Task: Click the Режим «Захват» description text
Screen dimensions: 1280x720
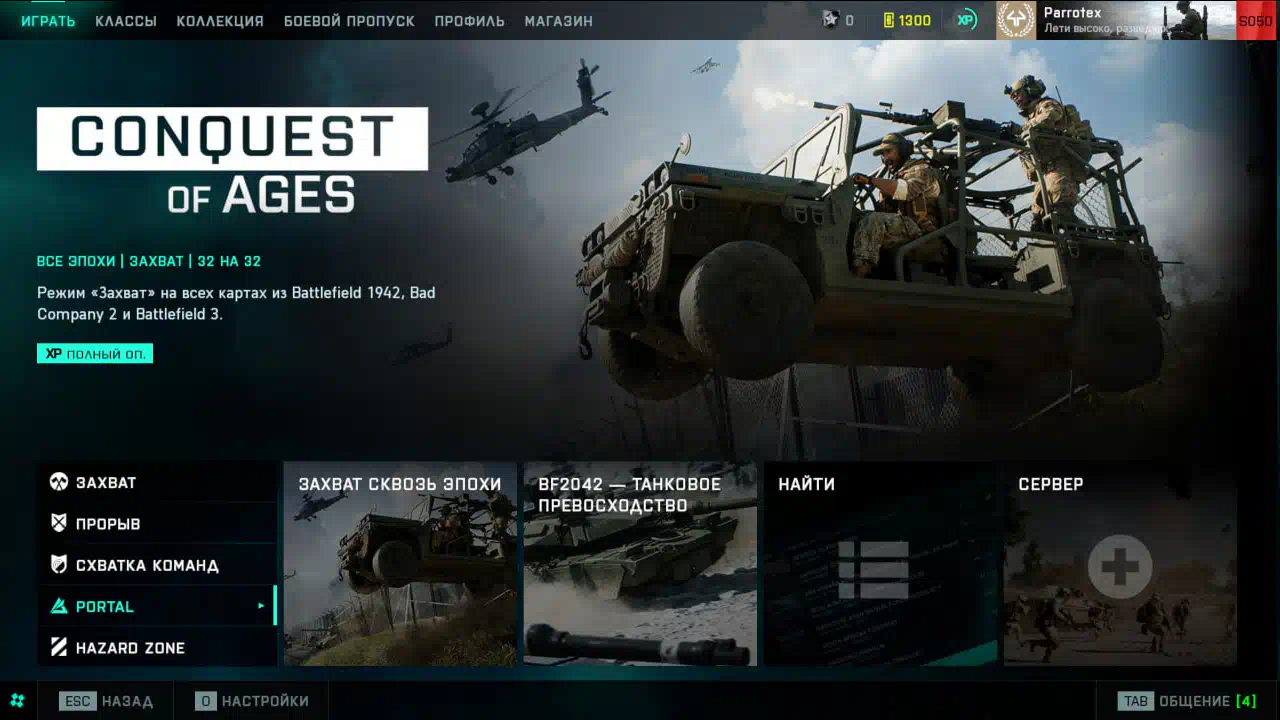Action: [236, 304]
